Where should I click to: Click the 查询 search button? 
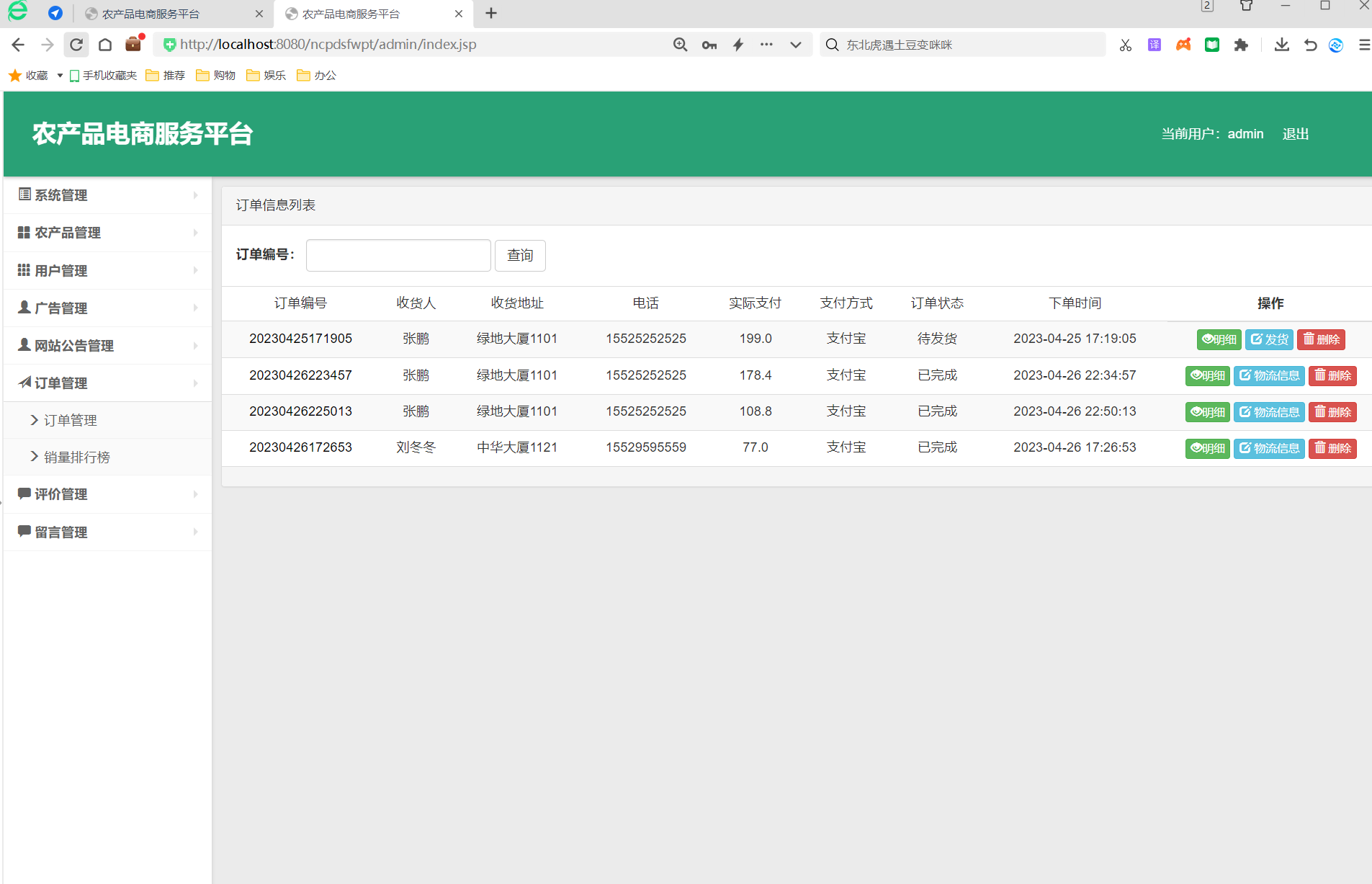pos(520,256)
